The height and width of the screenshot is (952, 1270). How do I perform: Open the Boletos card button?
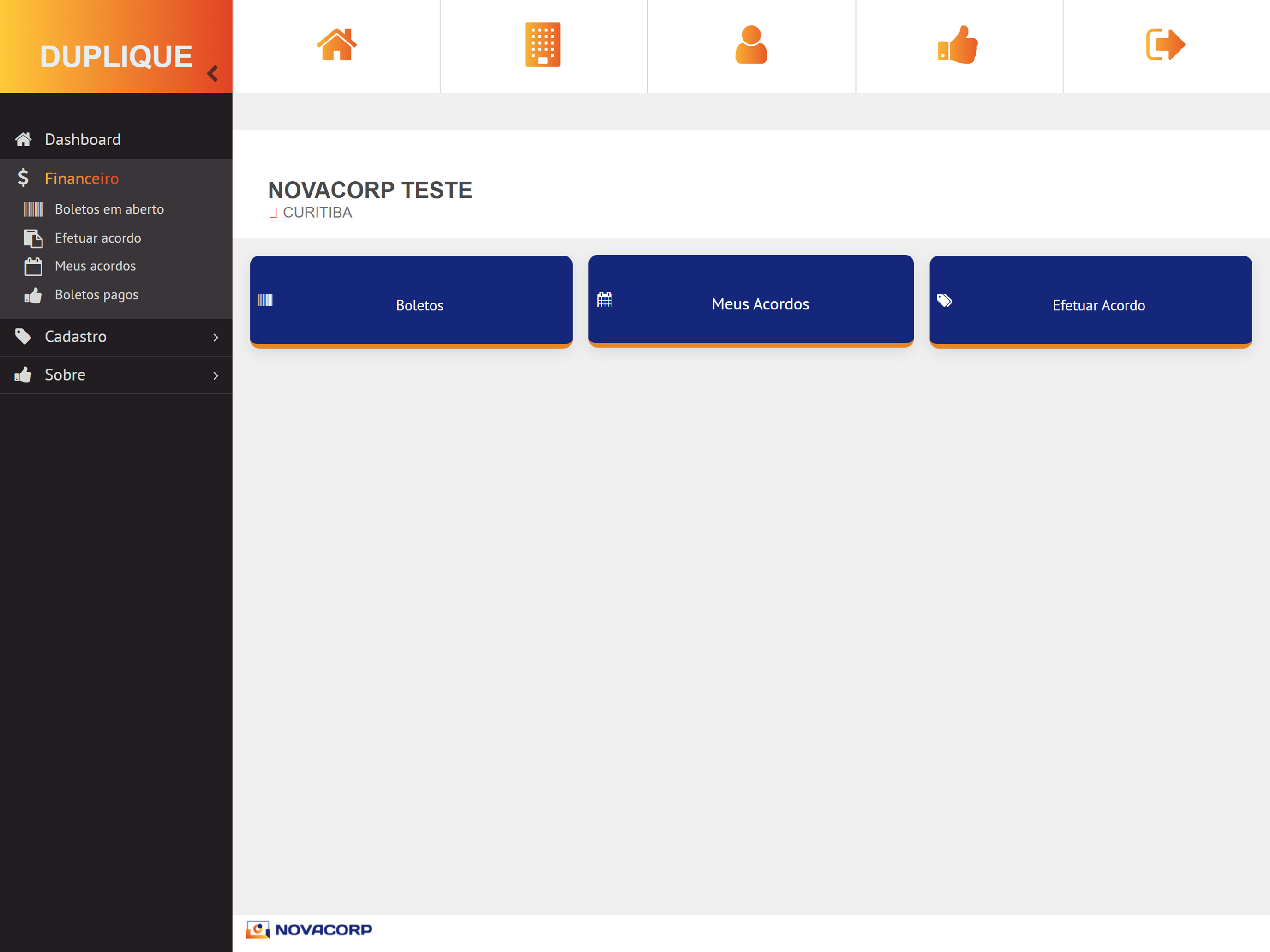(411, 302)
